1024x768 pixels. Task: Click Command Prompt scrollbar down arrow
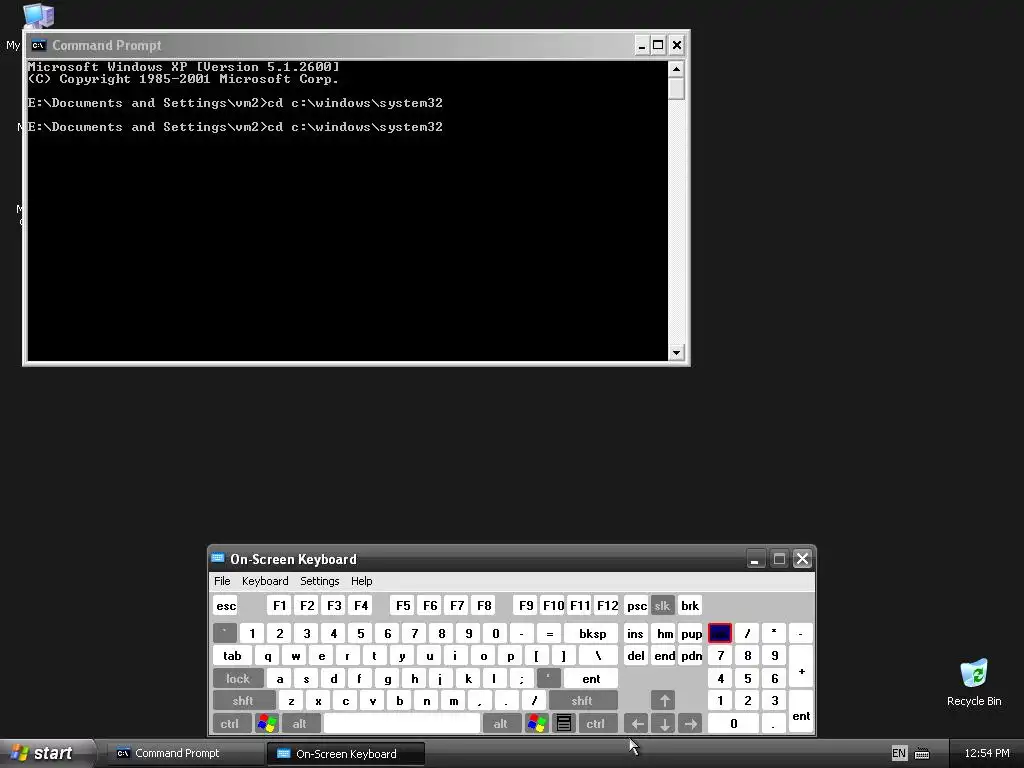(676, 353)
